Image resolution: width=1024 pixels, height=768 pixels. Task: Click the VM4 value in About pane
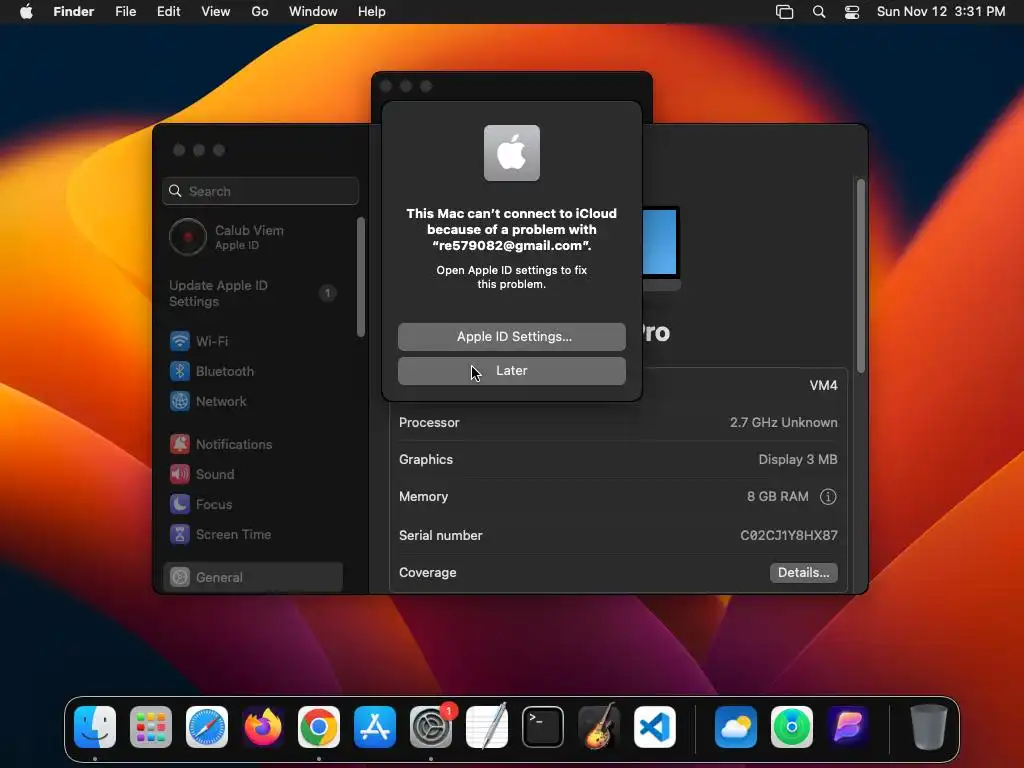coord(823,385)
